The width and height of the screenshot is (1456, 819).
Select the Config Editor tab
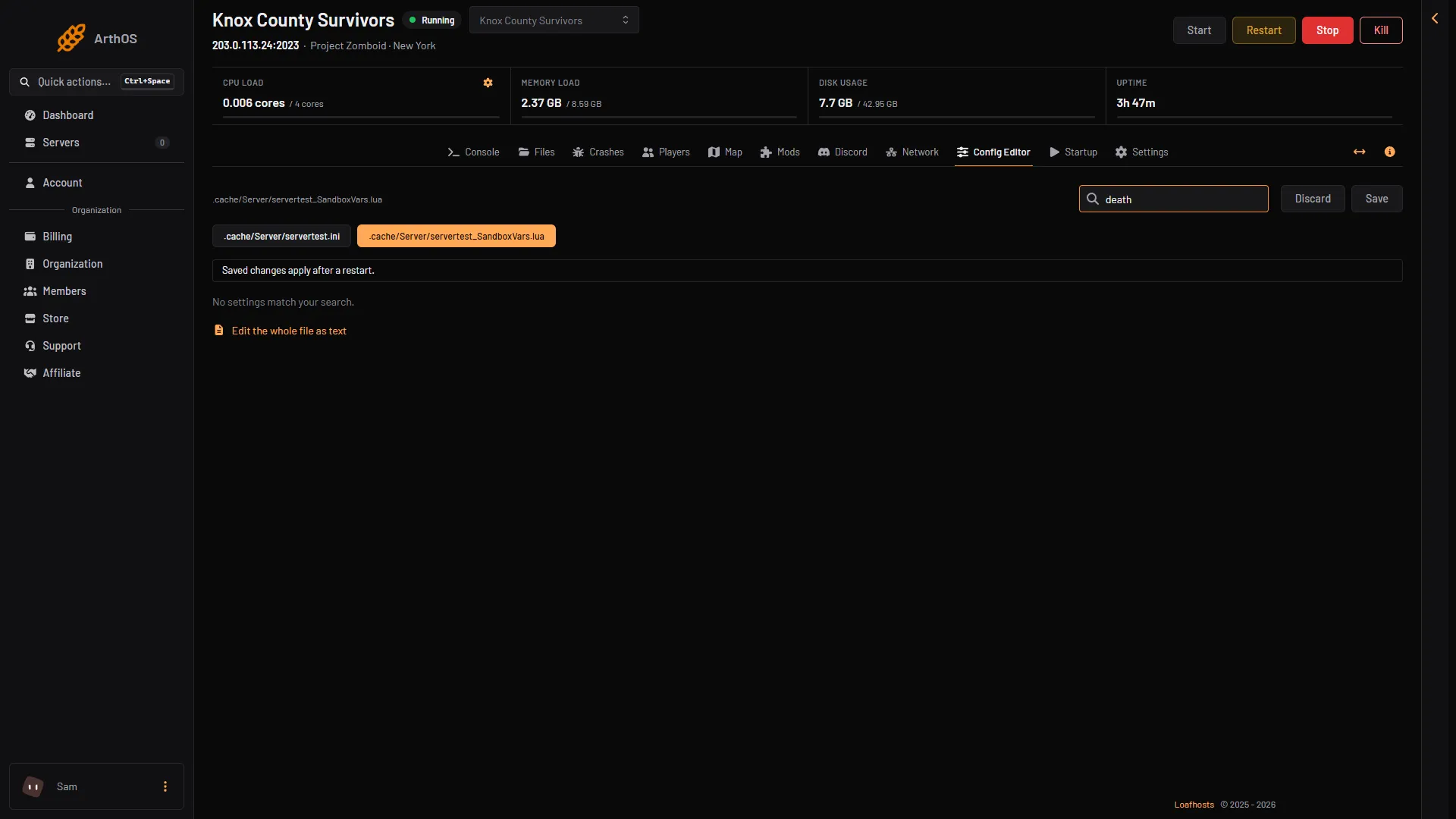(x=993, y=152)
